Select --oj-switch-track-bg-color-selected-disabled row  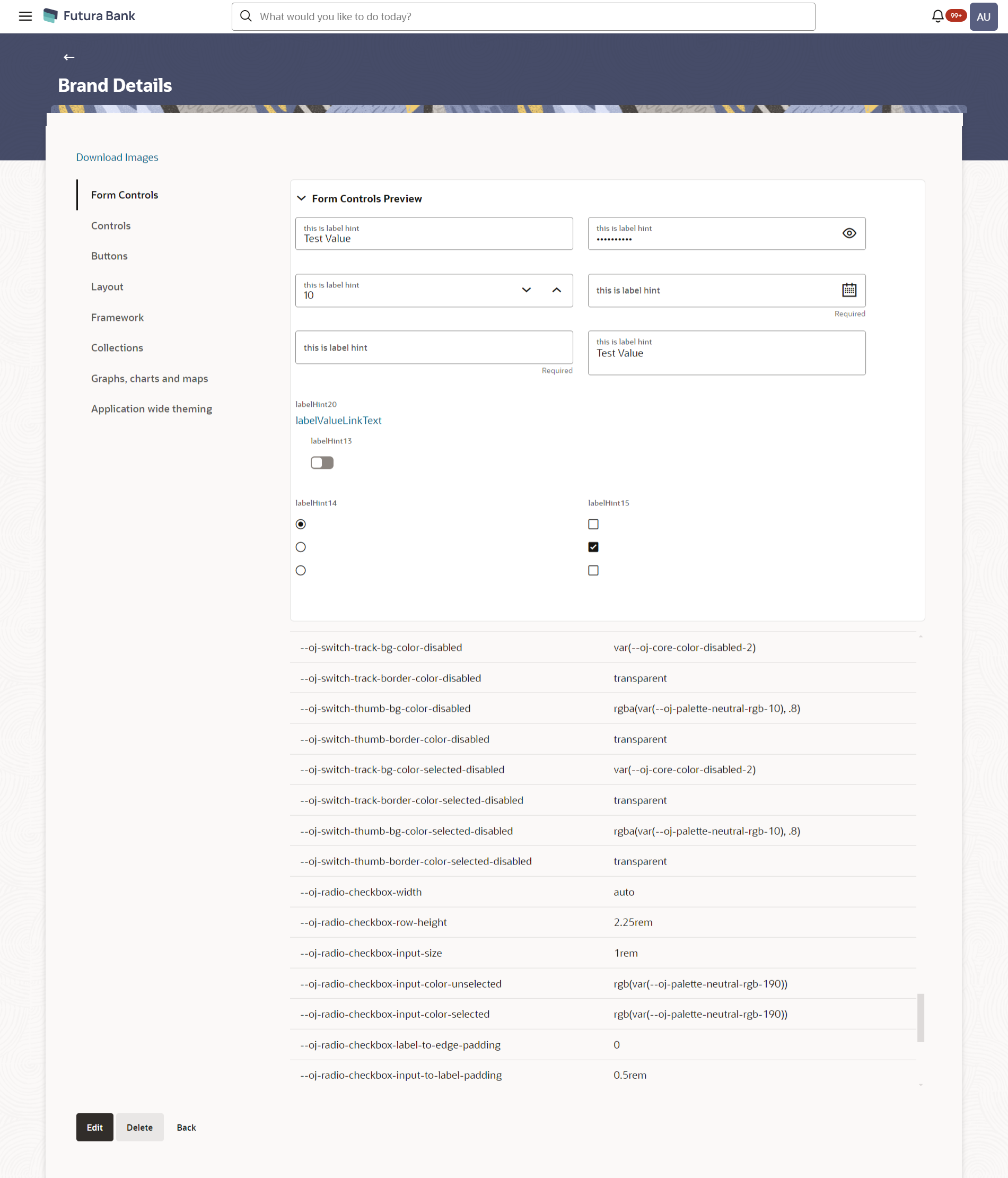click(x=603, y=769)
